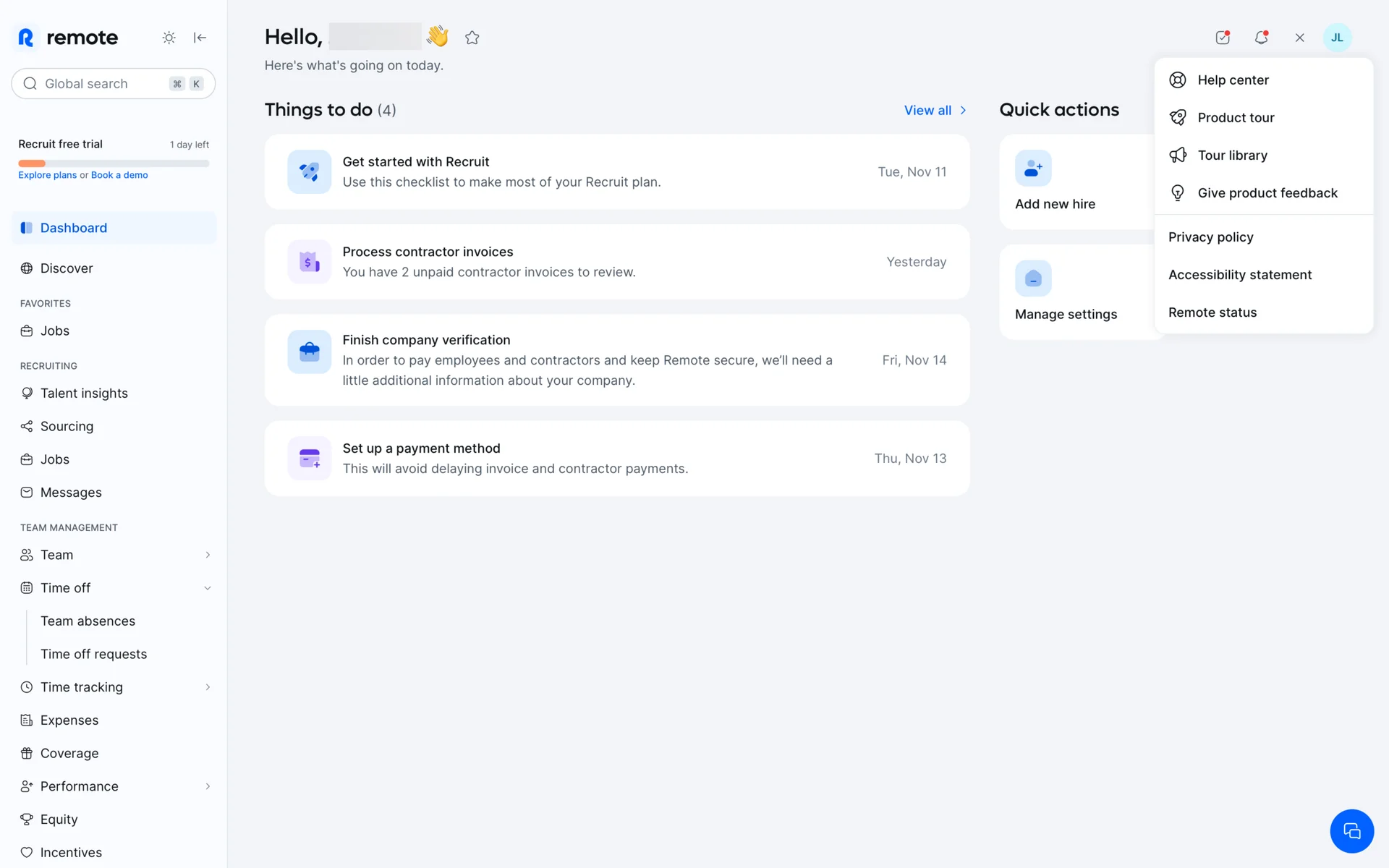The image size is (1389, 868).
Task: Expand the Performance submenu
Action: 208,786
